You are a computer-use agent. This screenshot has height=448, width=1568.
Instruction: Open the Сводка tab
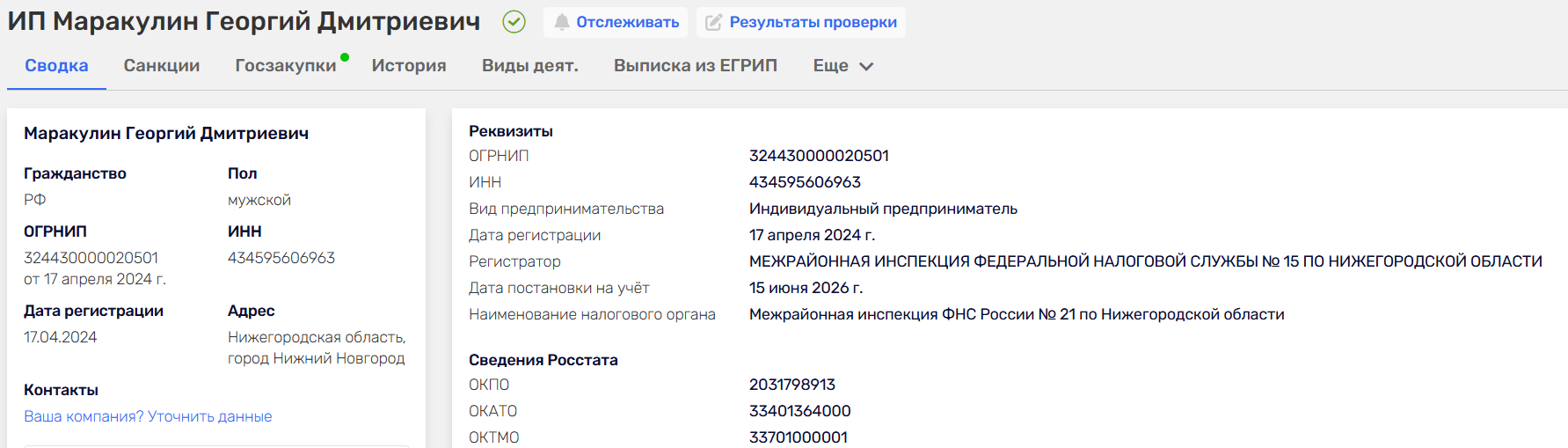pos(56,66)
